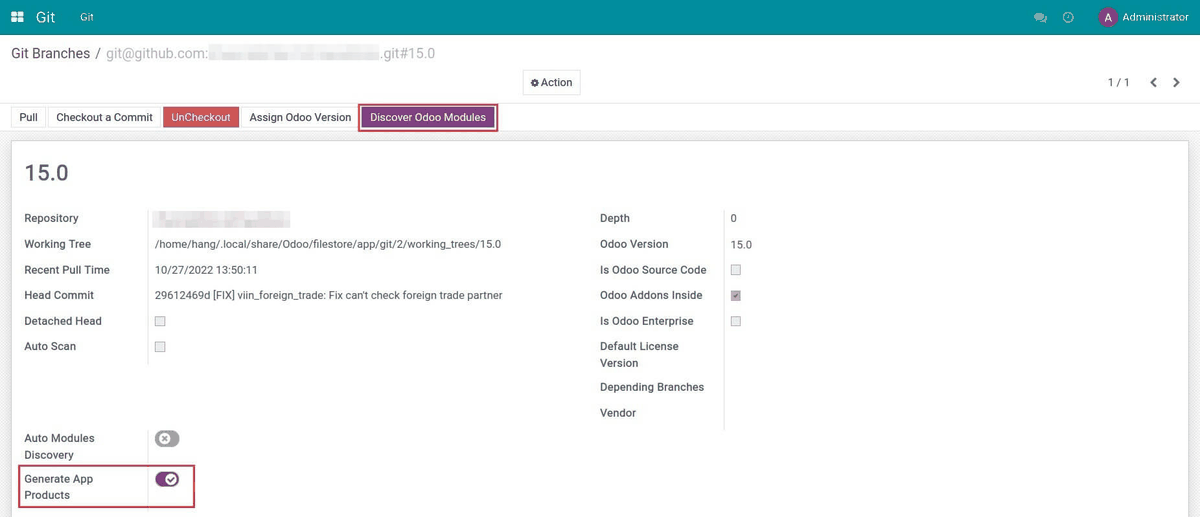Click the UnCheckout button
The width and height of the screenshot is (1200, 517).
click(x=201, y=117)
